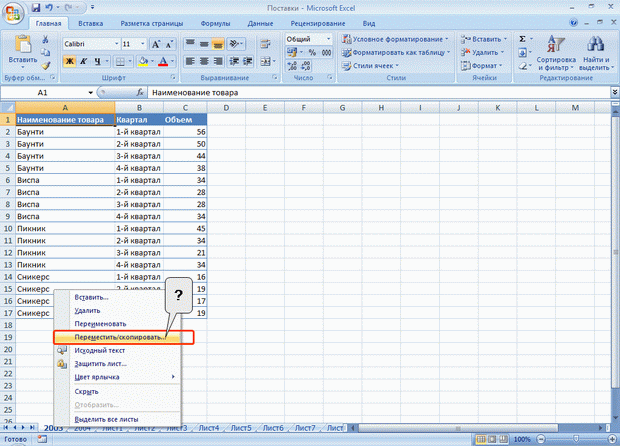Viewport: 620px width, 446px height.
Task: Select column D header
Action: click(x=226, y=108)
